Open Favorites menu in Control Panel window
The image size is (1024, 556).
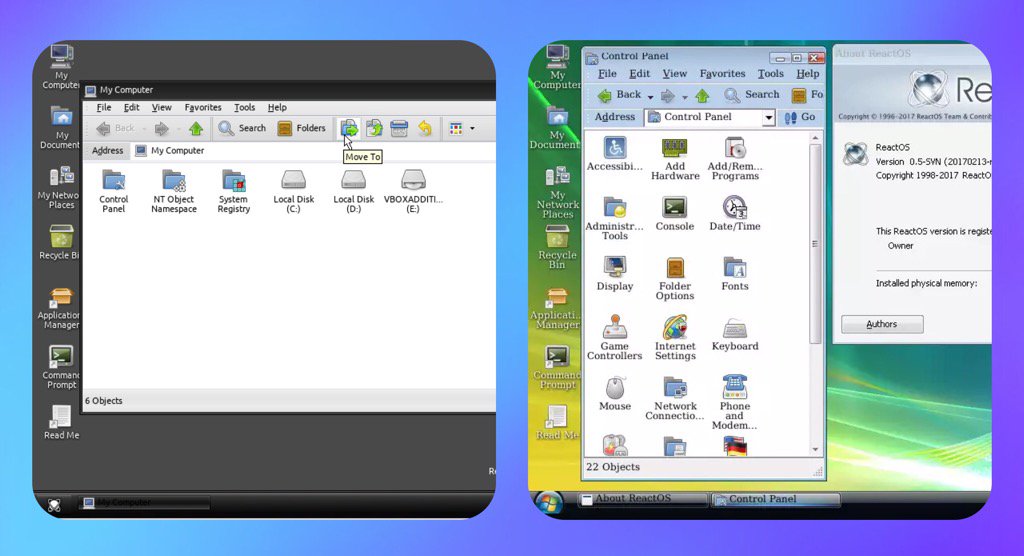pyautogui.click(x=722, y=74)
